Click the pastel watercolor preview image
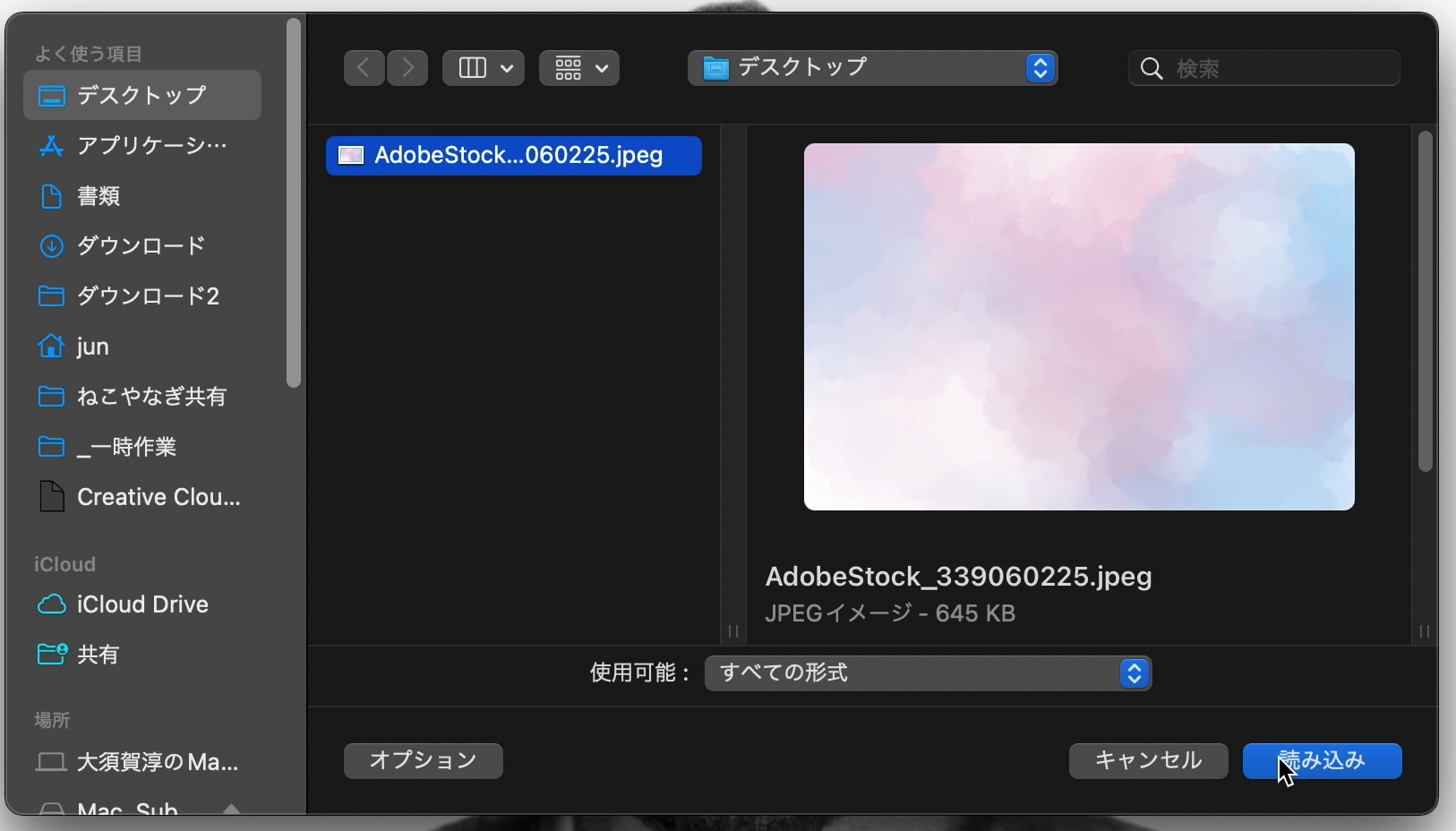 (1079, 327)
